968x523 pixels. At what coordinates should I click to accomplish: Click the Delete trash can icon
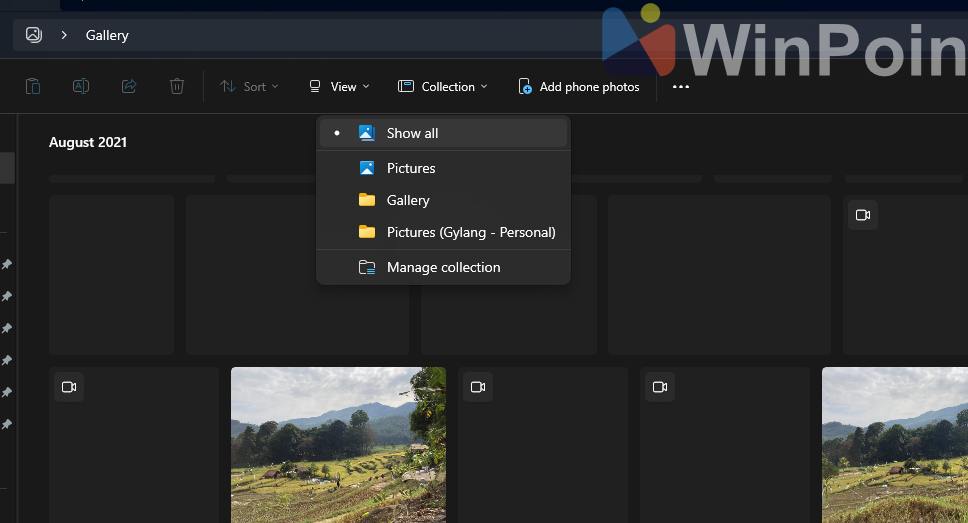point(177,87)
